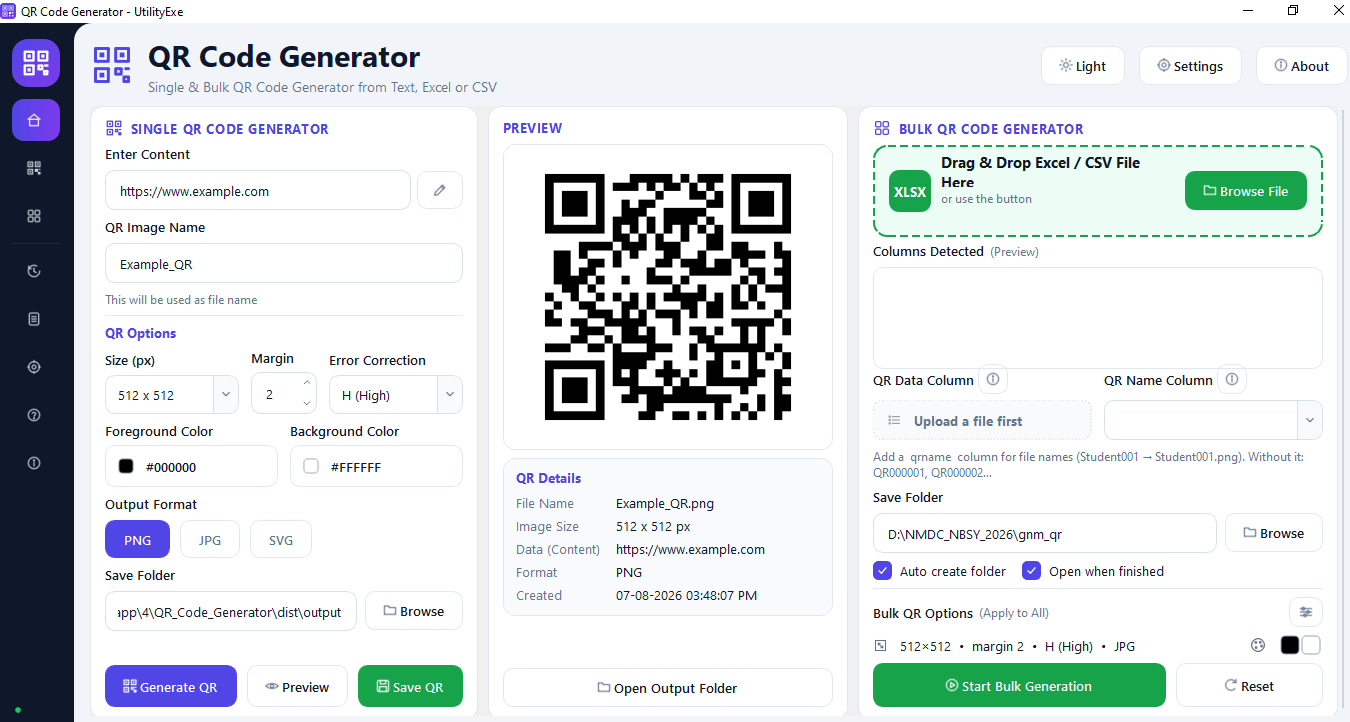Pick the white background color swatch
Image resolution: width=1350 pixels, height=722 pixels.
coord(311,466)
